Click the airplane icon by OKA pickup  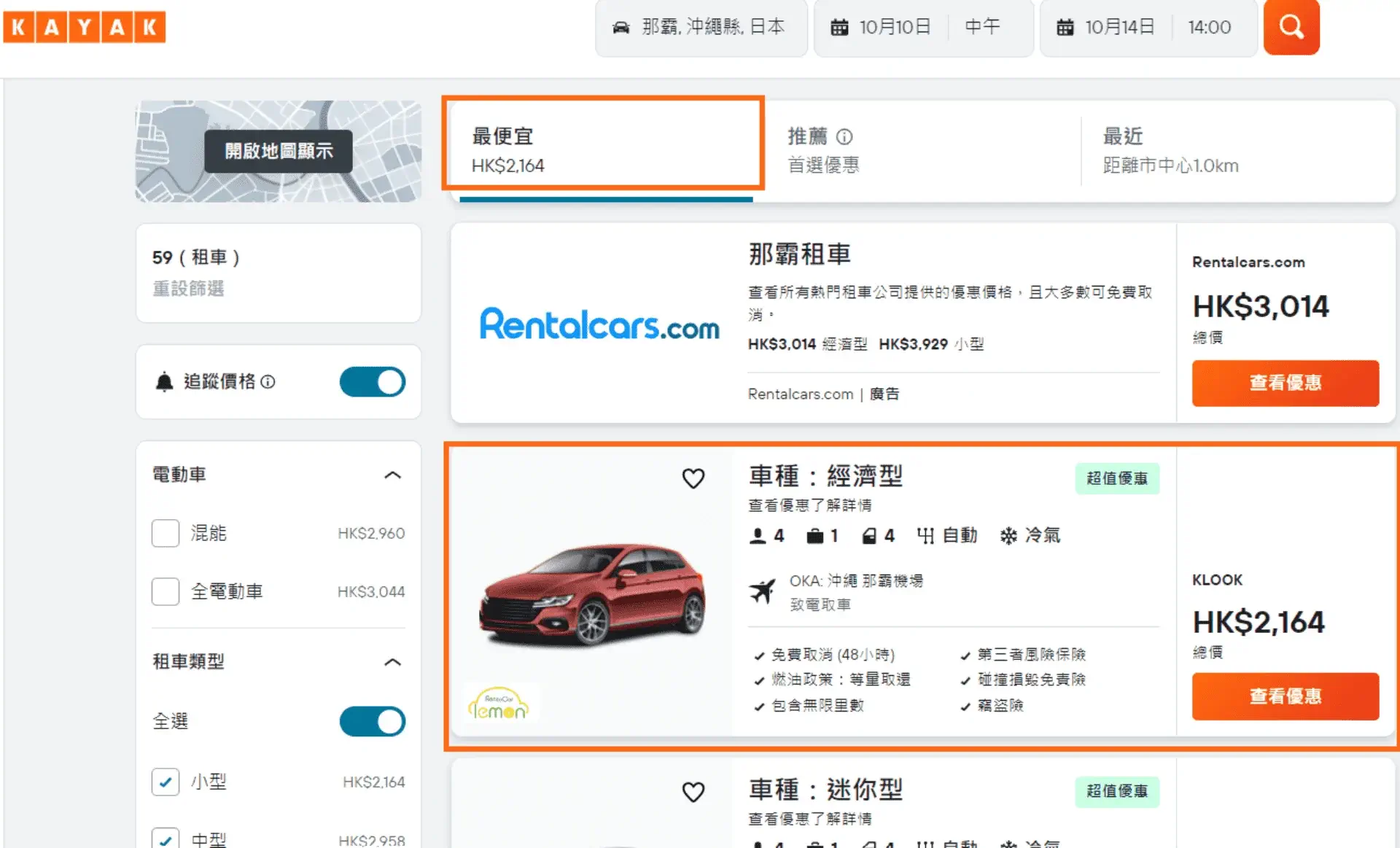[x=762, y=591]
